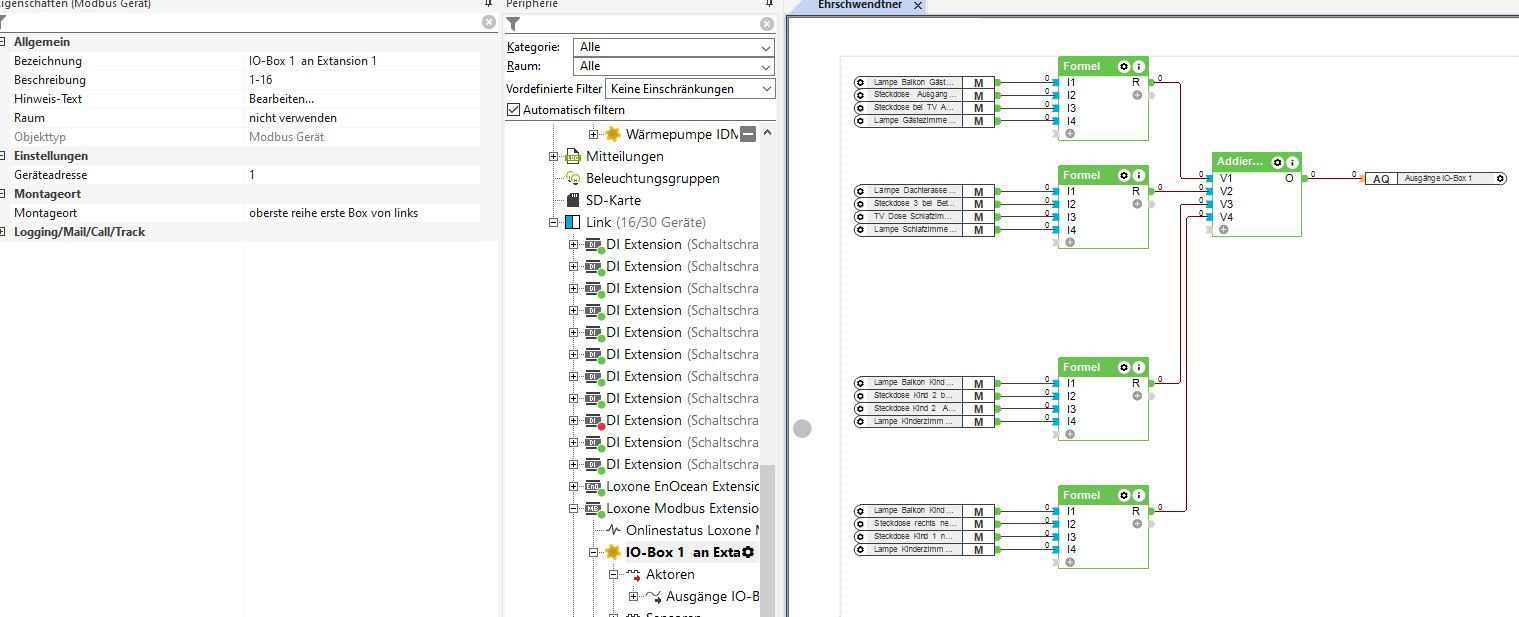Expand Loxone EnOcean Extension node

click(574, 486)
